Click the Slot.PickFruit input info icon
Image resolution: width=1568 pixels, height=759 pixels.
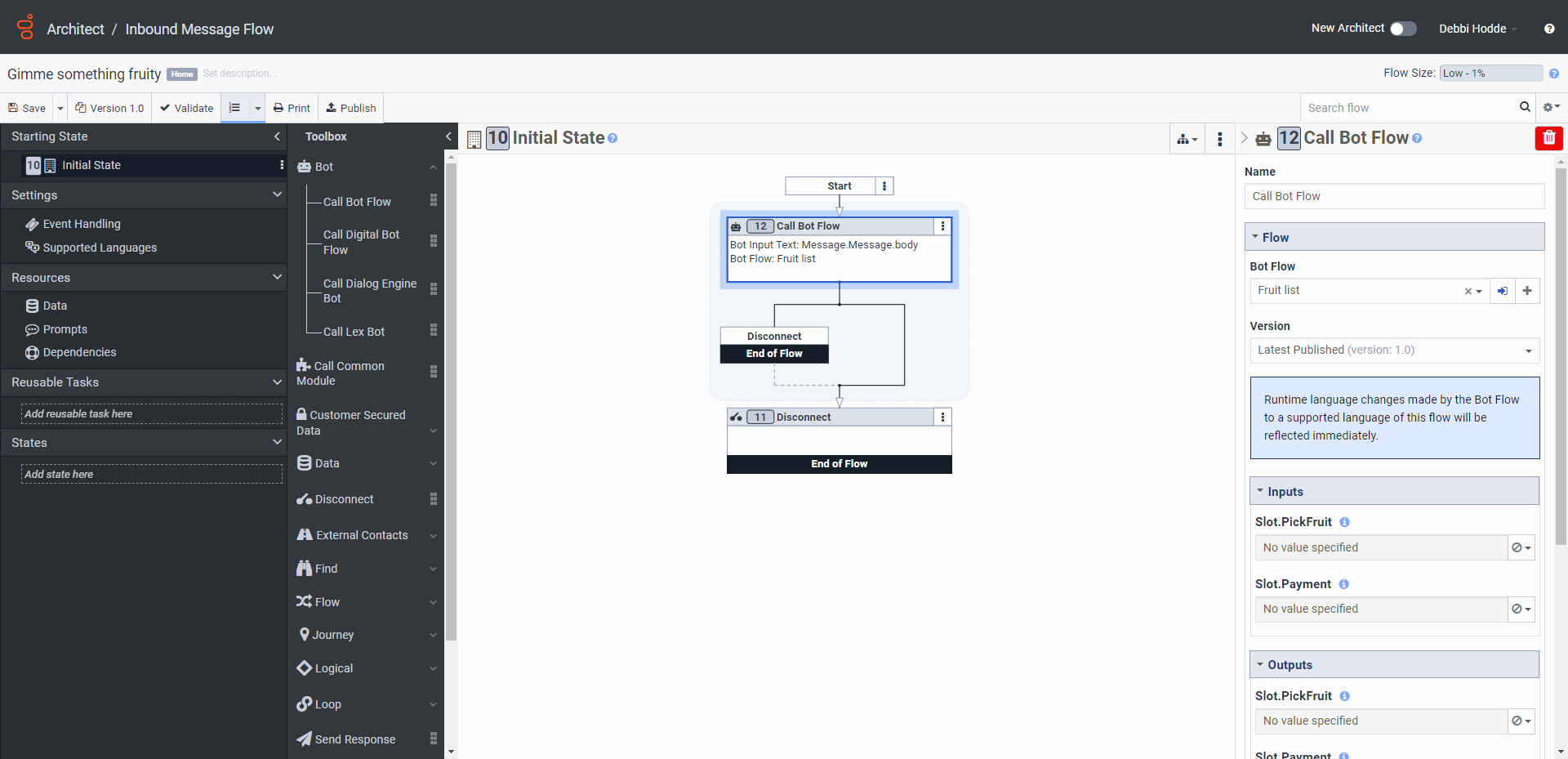(1344, 522)
